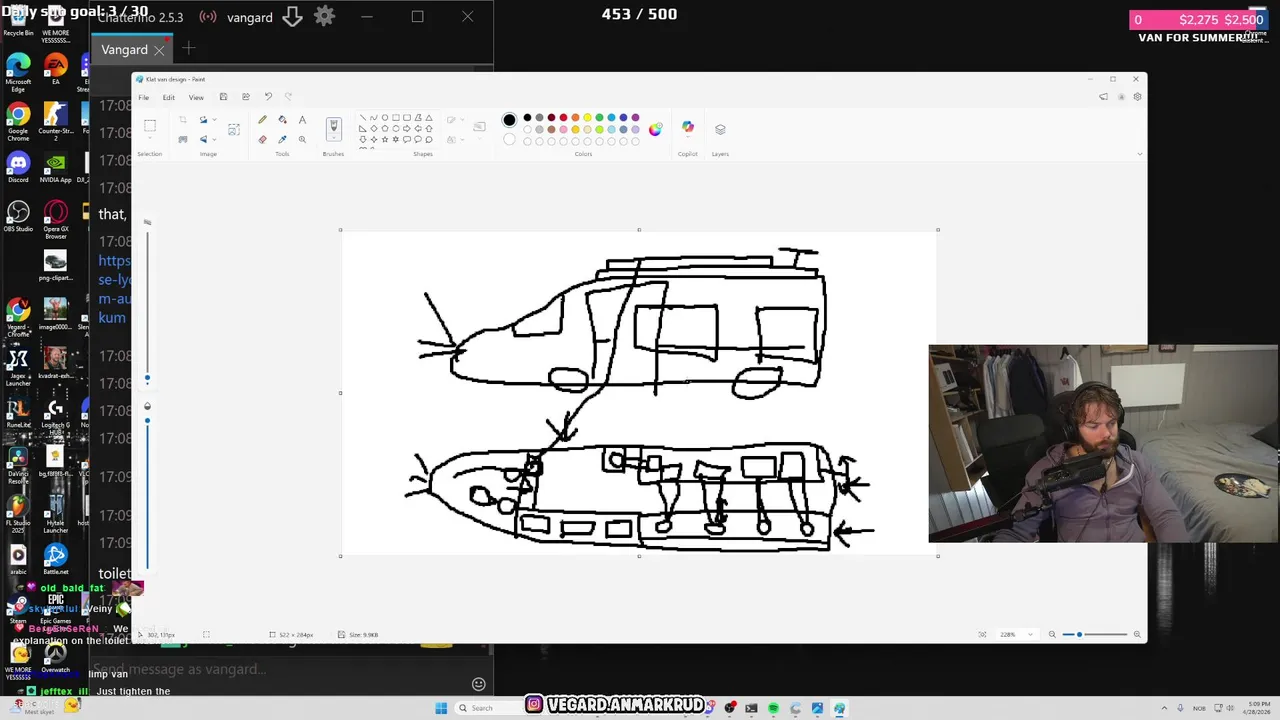Select the Eraser tool

point(262,139)
